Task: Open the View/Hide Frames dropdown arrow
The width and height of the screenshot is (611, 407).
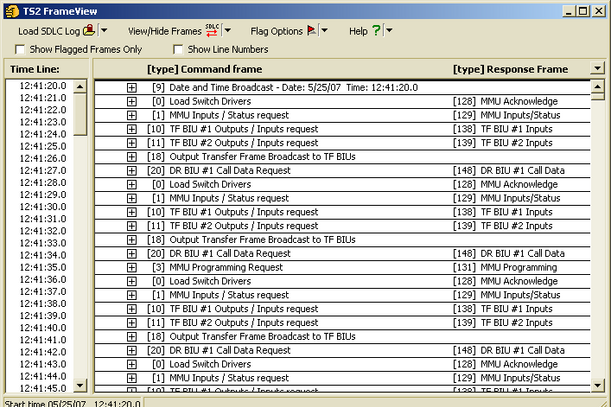Action: (227, 31)
